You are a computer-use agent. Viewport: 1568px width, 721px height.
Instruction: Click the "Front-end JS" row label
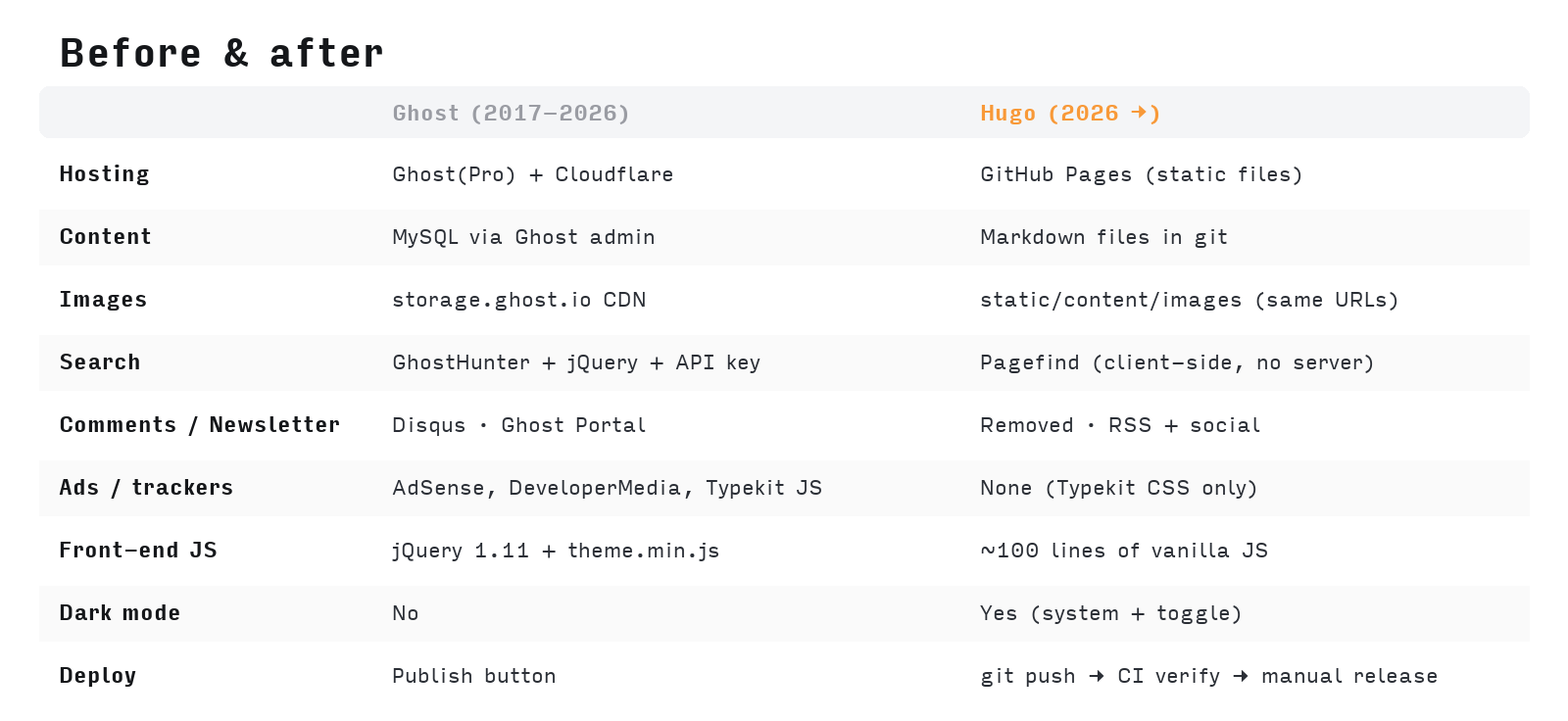138,551
